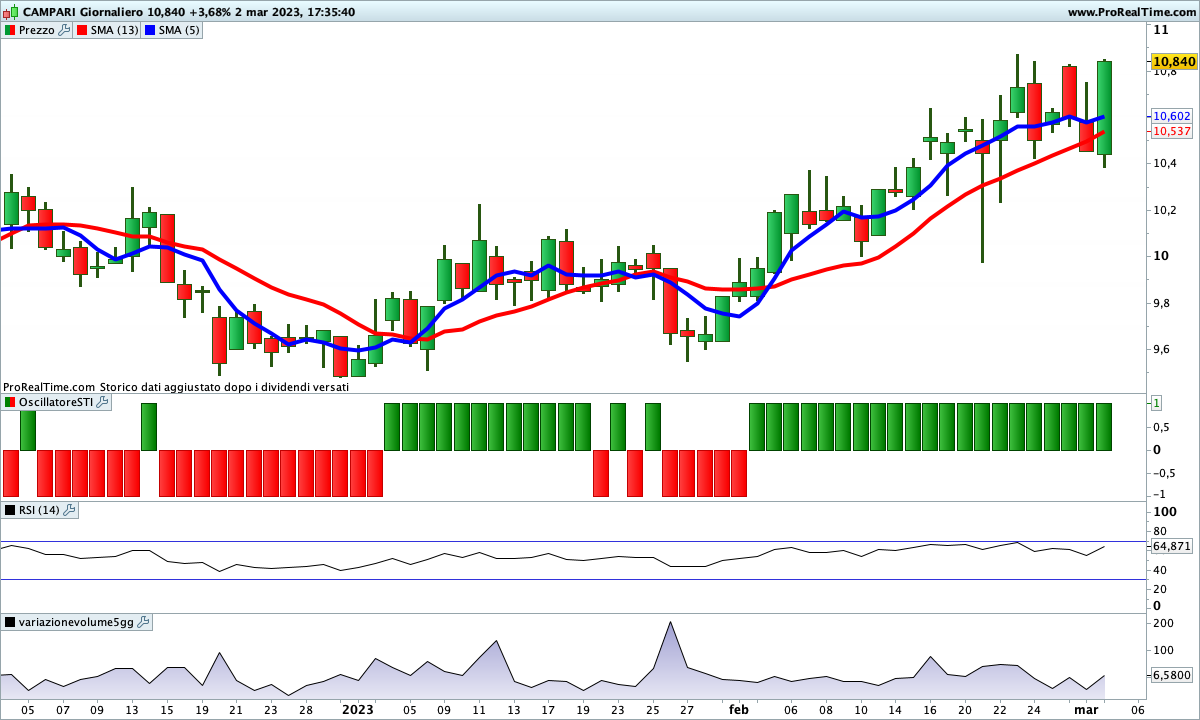Click the 64,871 RSI value tag

(x=1172, y=546)
